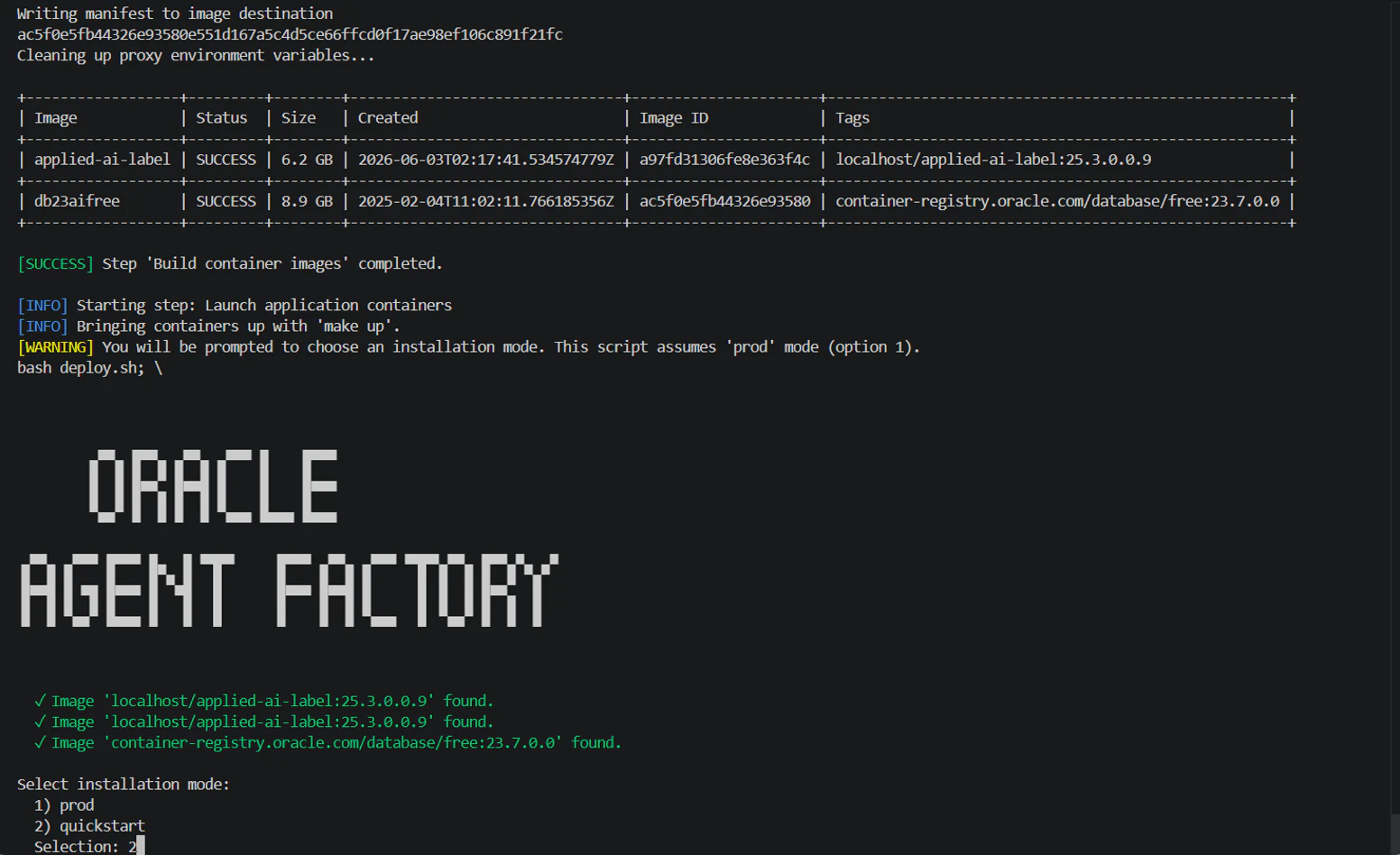Screen dimensions: 1400x855
Task: Click the SUCCESS status in the db23aifree row
Action: (x=226, y=200)
